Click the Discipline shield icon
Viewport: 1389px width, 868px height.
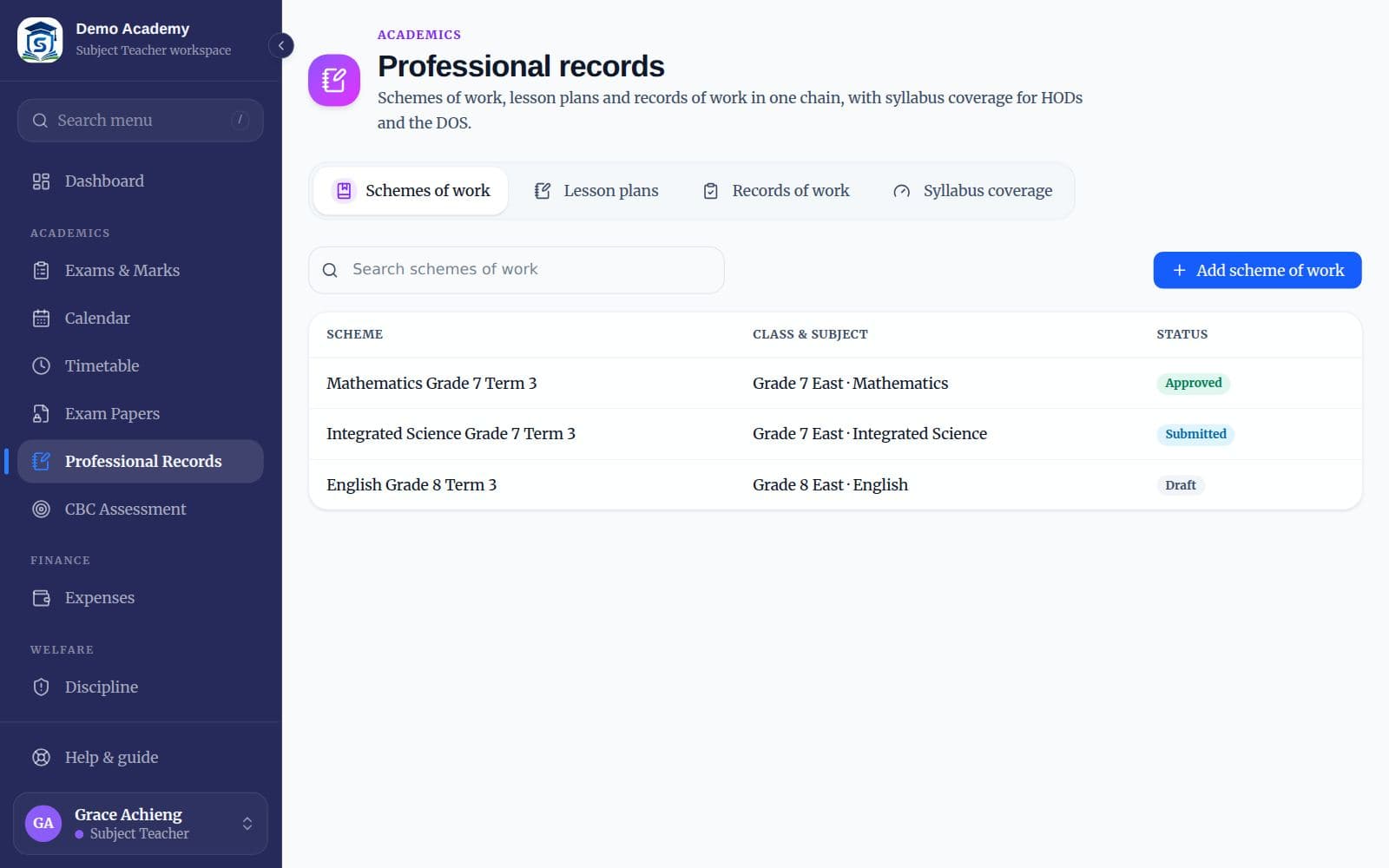coord(41,687)
